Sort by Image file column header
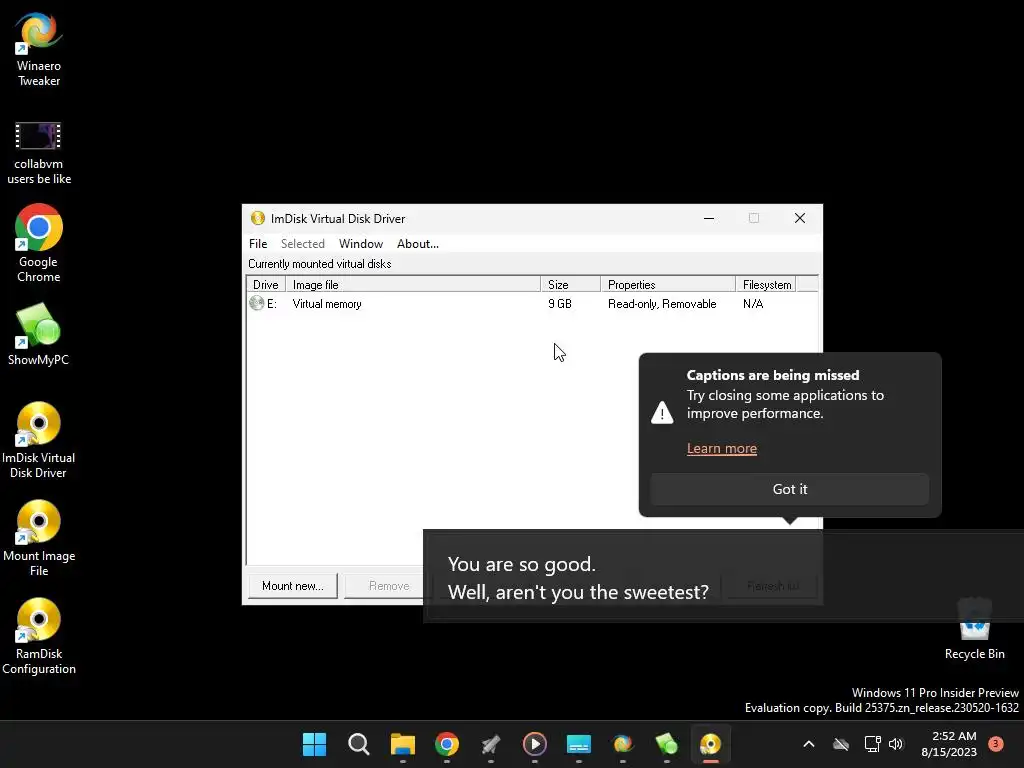Viewport: 1024px width, 768px height. pyautogui.click(x=413, y=285)
